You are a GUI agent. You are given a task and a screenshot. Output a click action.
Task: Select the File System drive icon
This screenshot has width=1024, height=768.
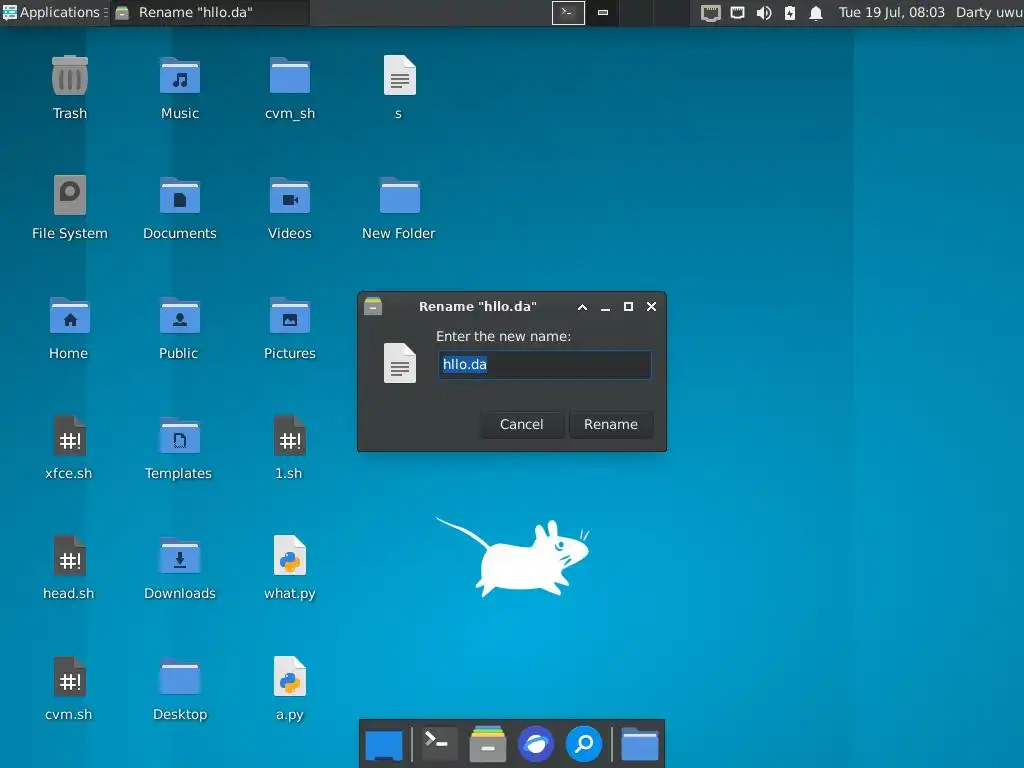(70, 195)
